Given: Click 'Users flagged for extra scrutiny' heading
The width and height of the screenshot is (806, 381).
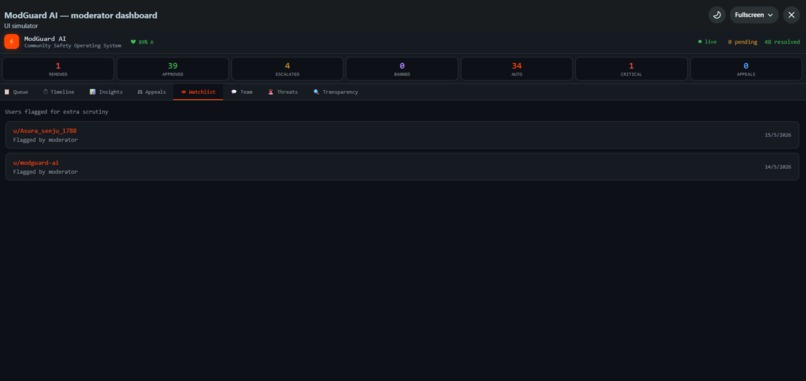Looking at the screenshot, I should pos(57,112).
